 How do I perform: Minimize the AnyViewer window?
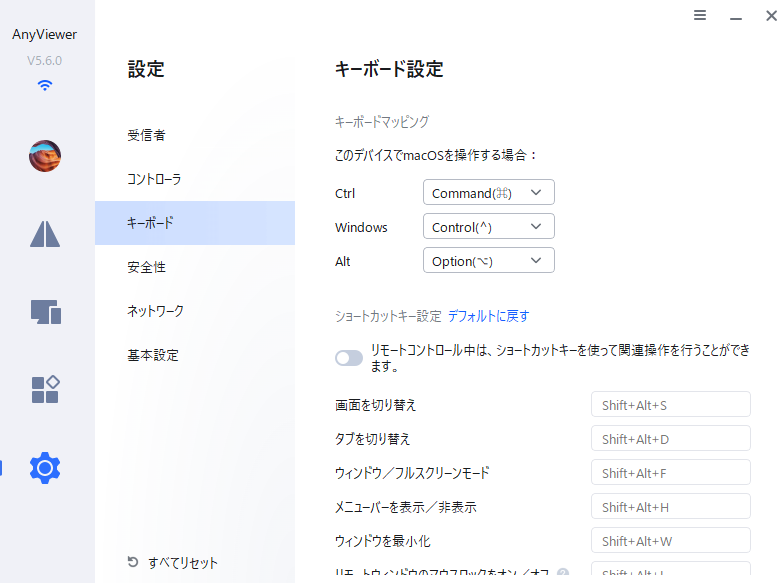[x=736, y=18]
